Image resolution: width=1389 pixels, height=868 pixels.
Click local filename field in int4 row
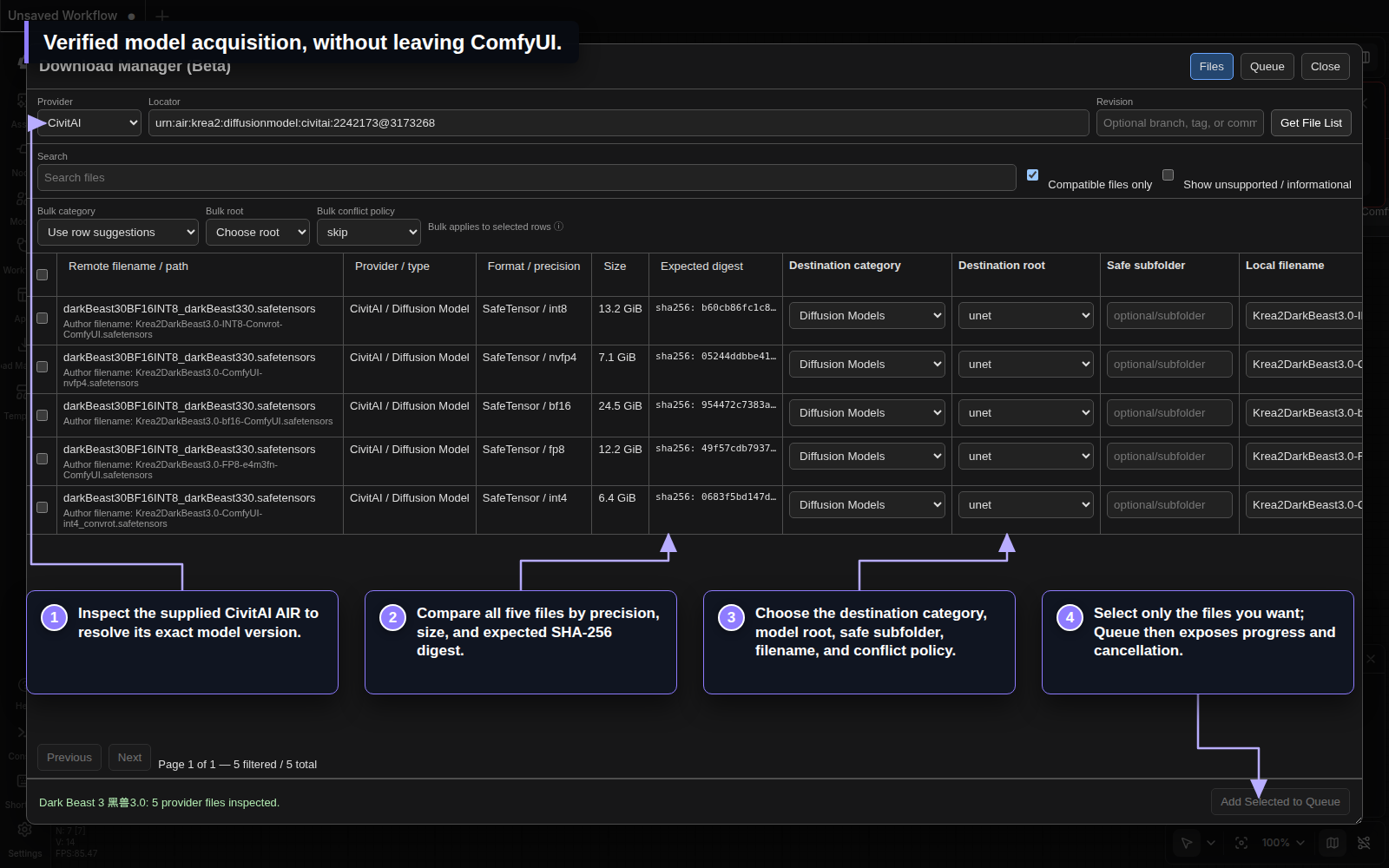click(x=1304, y=505)
